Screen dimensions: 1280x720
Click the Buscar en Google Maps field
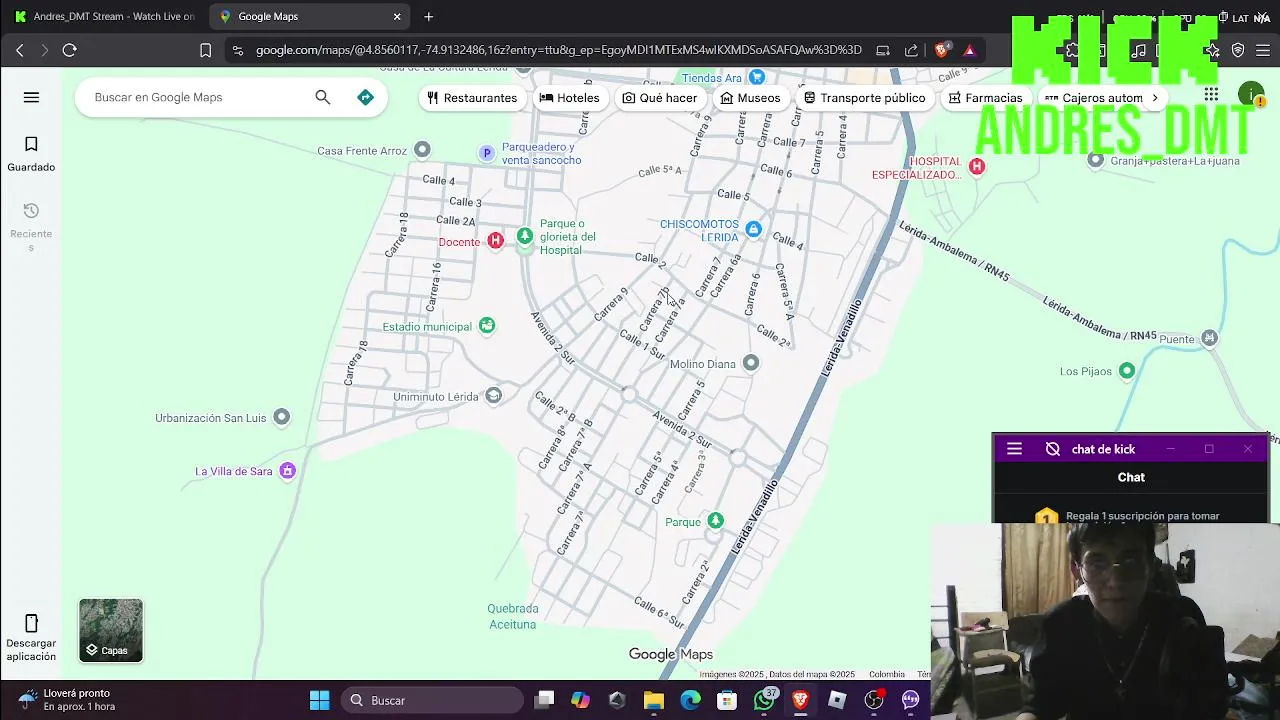pos(198,97)
